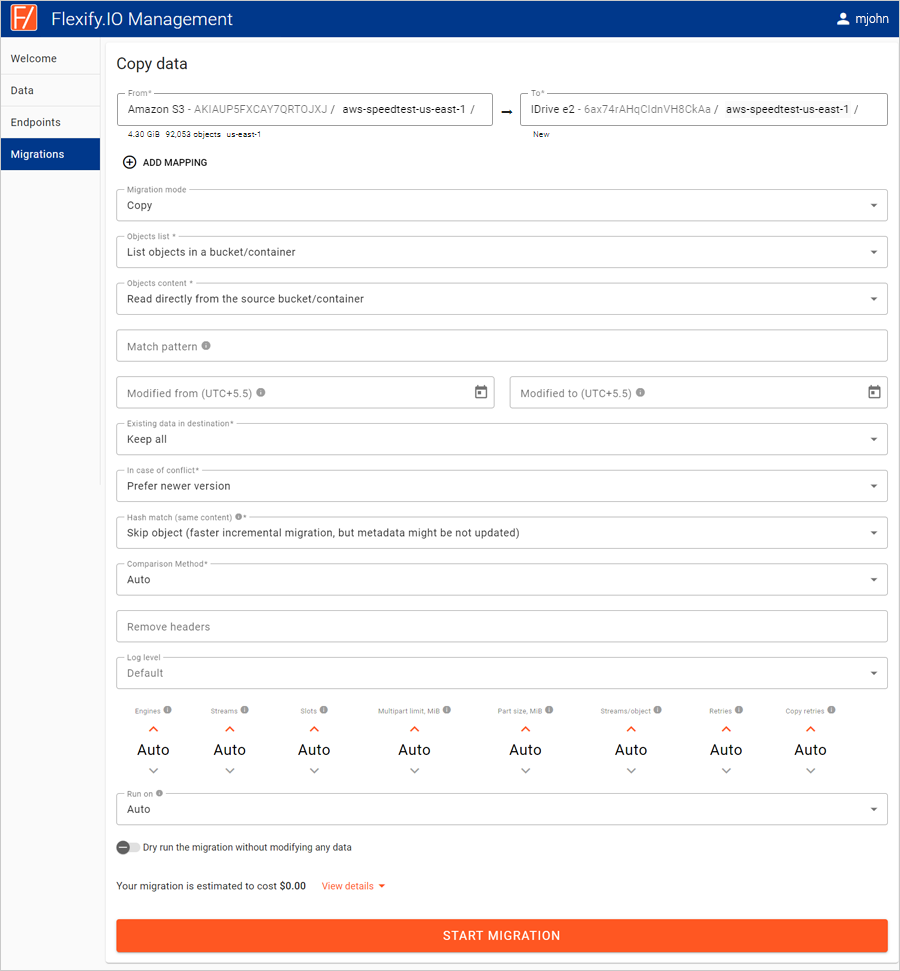Click the Flexify.IO logo icon
This screenshot has height=971, width=900.
point(24,18)
